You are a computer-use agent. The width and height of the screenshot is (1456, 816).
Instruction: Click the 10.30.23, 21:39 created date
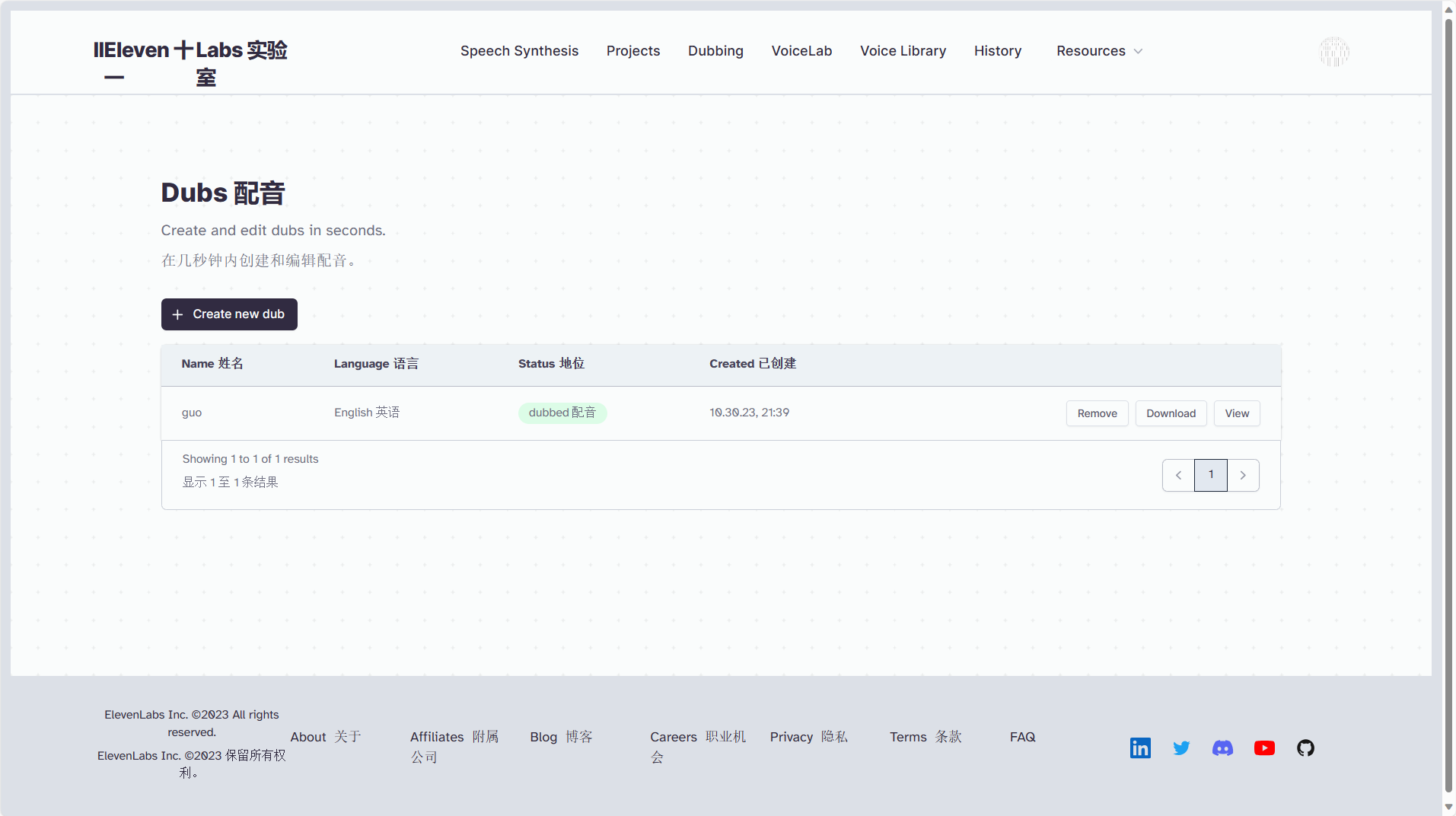pos(749,413)
